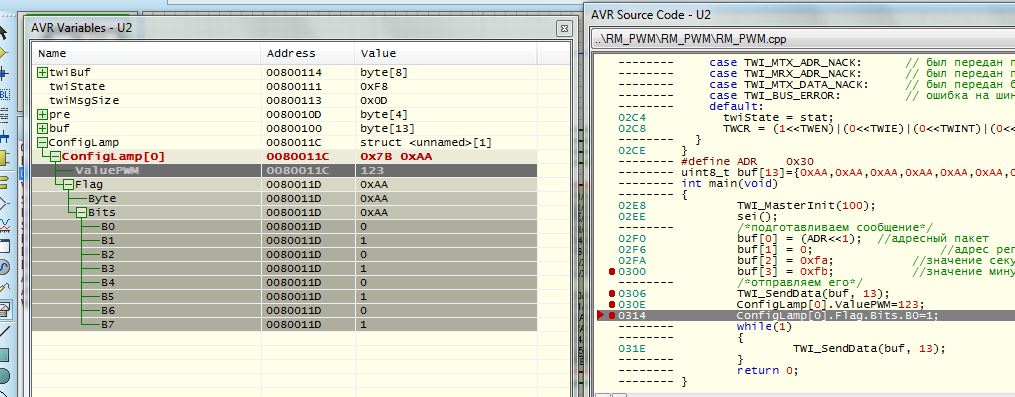Click the ConfigLamp[0].ValuePWM=123; source line
This screenshot has height=397, width=1015.
pyautogui.click(x=831, y=304)
